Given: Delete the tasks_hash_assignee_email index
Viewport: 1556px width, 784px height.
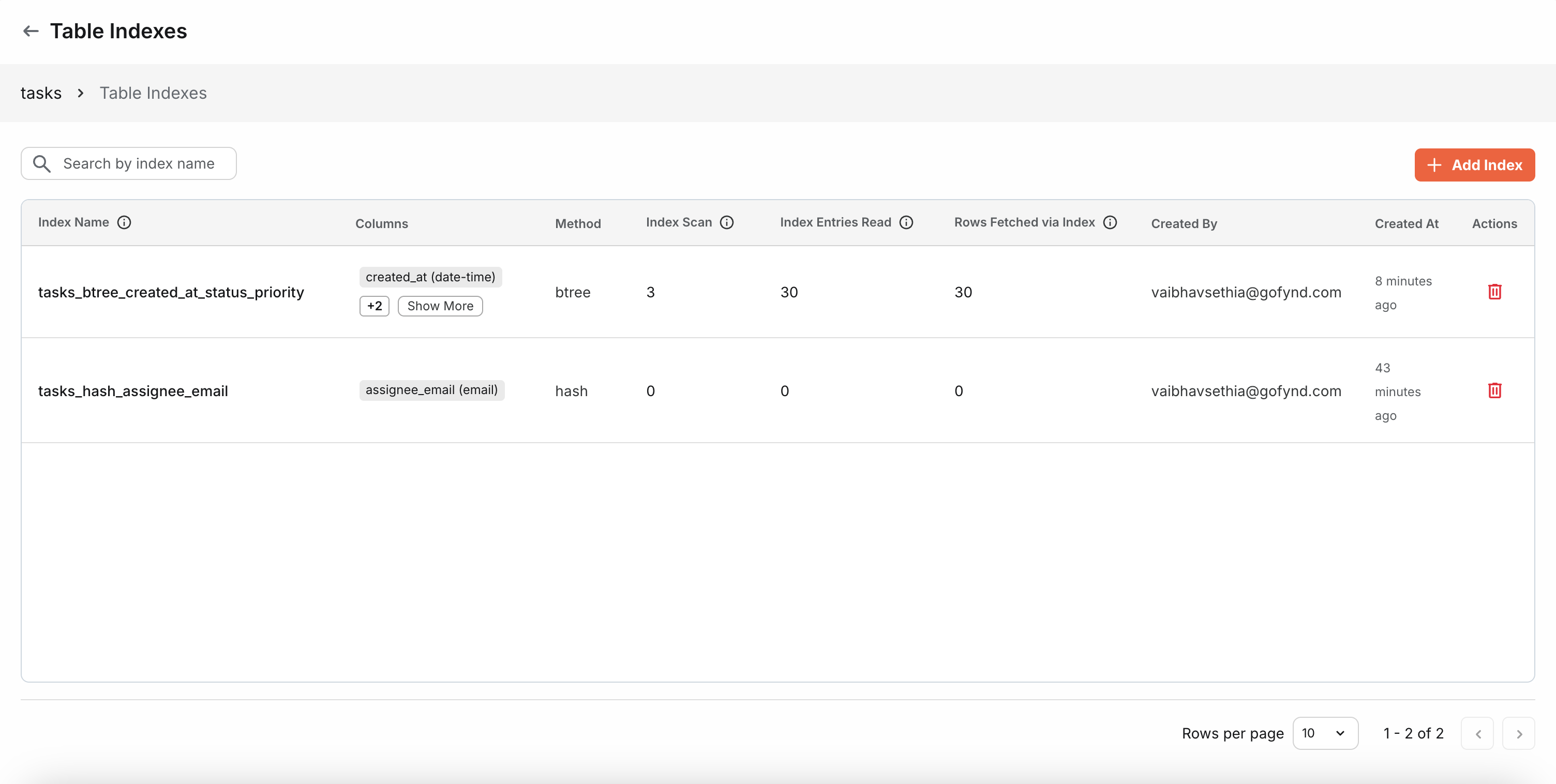Looking at the screenshot, I should coord(1495,390).
